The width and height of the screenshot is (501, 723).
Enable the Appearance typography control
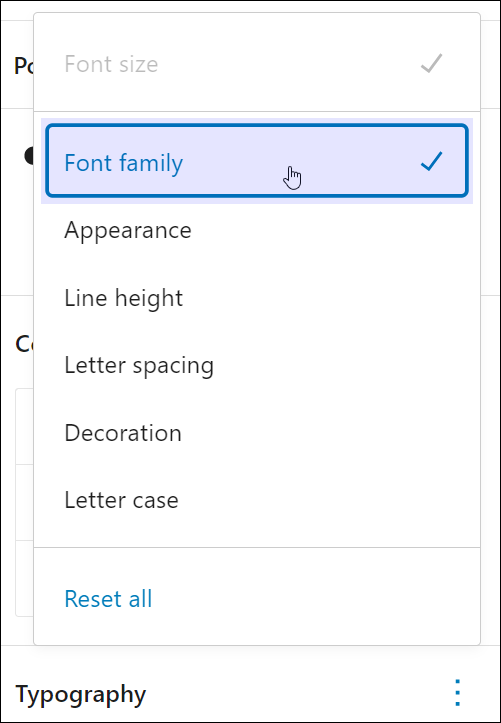(x=257, y=230)
